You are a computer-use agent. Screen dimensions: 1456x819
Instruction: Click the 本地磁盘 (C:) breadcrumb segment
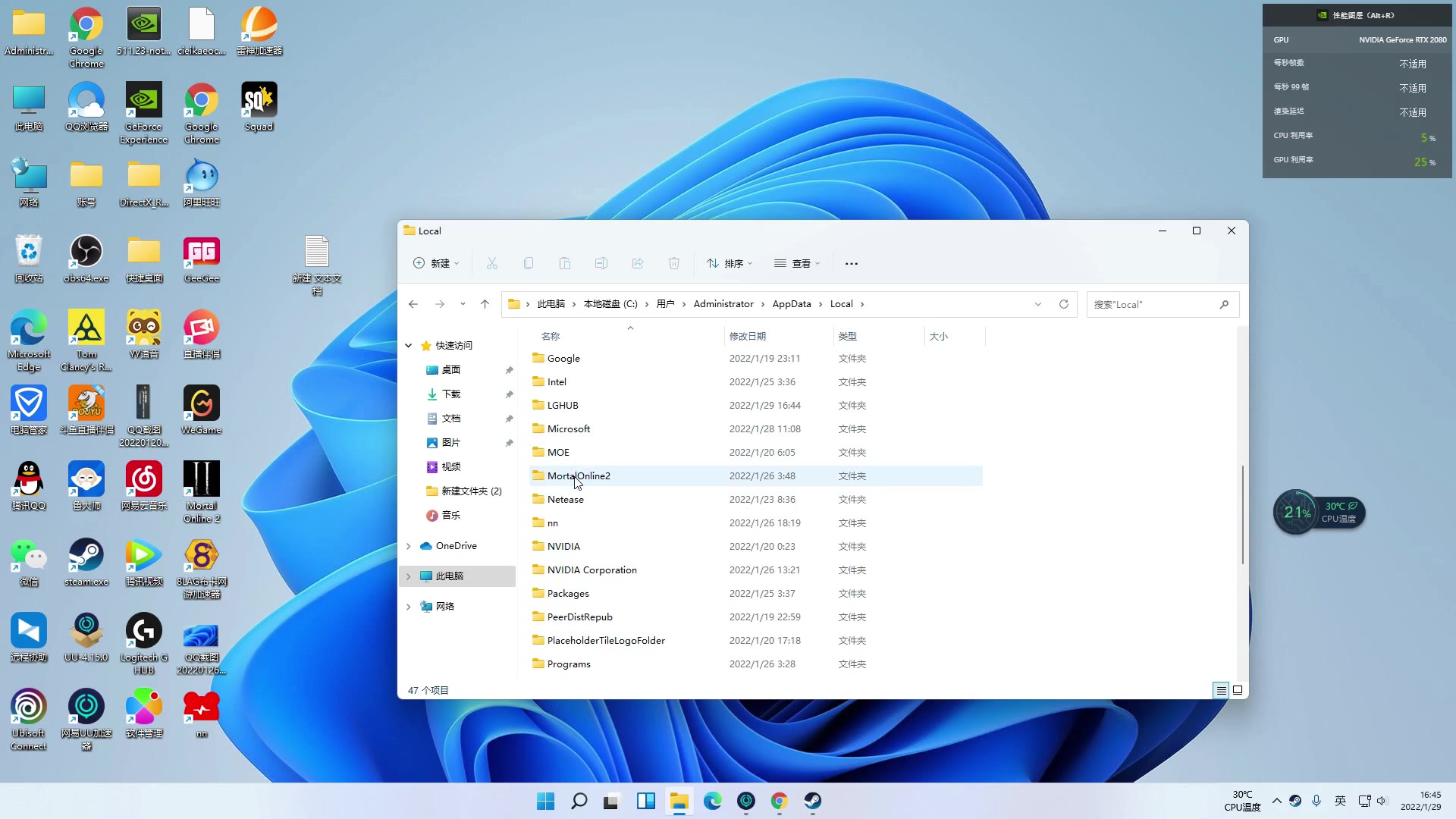click(610, 304)
